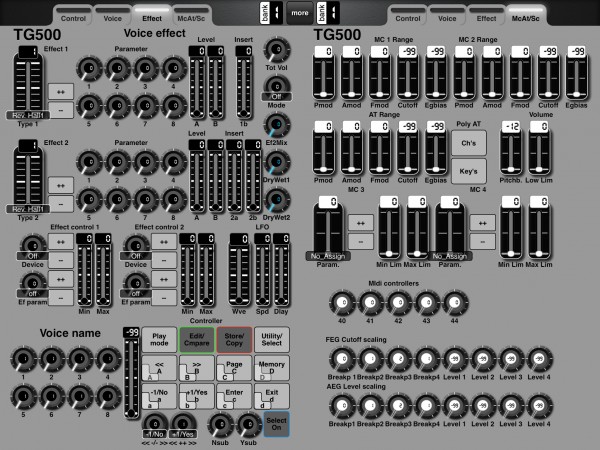Toggle the Select On button
Viewport: 600px width, 450px height.
pos(276,424)
